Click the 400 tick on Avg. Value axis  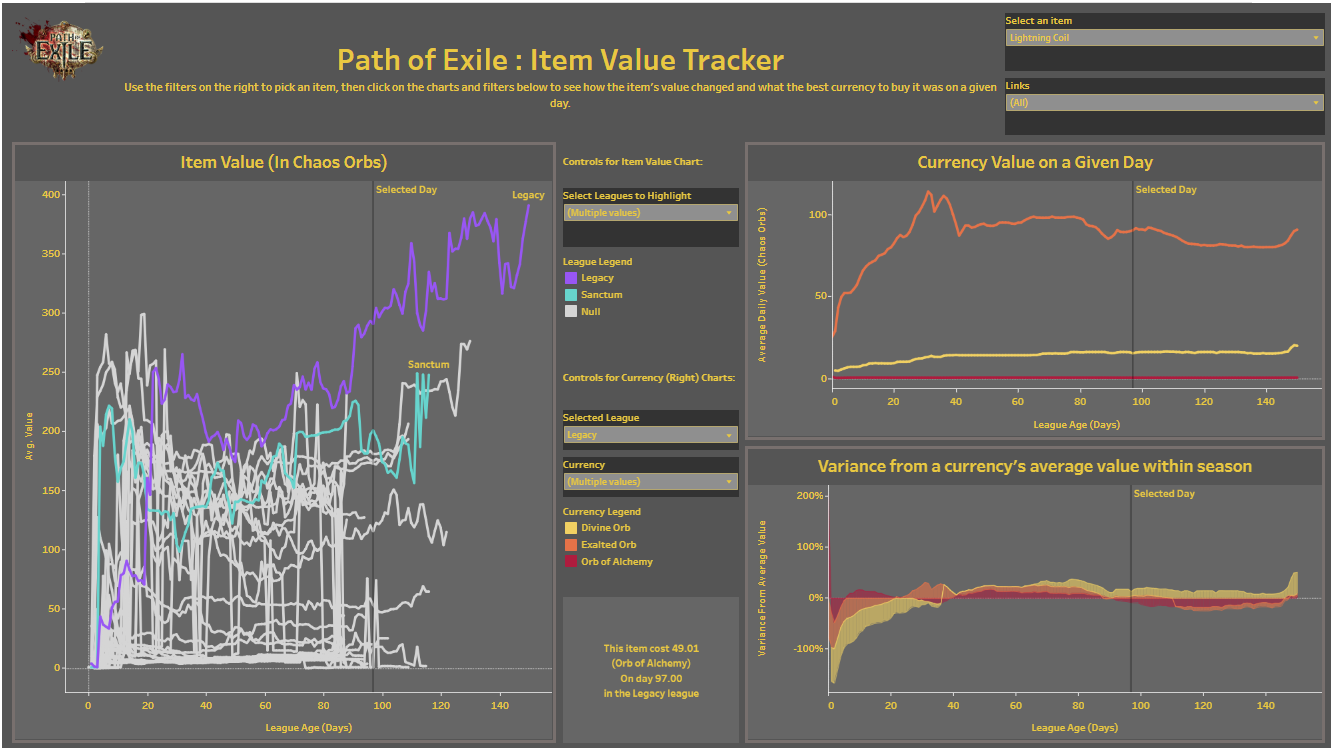pyautogui.click(x=53, y=194)
